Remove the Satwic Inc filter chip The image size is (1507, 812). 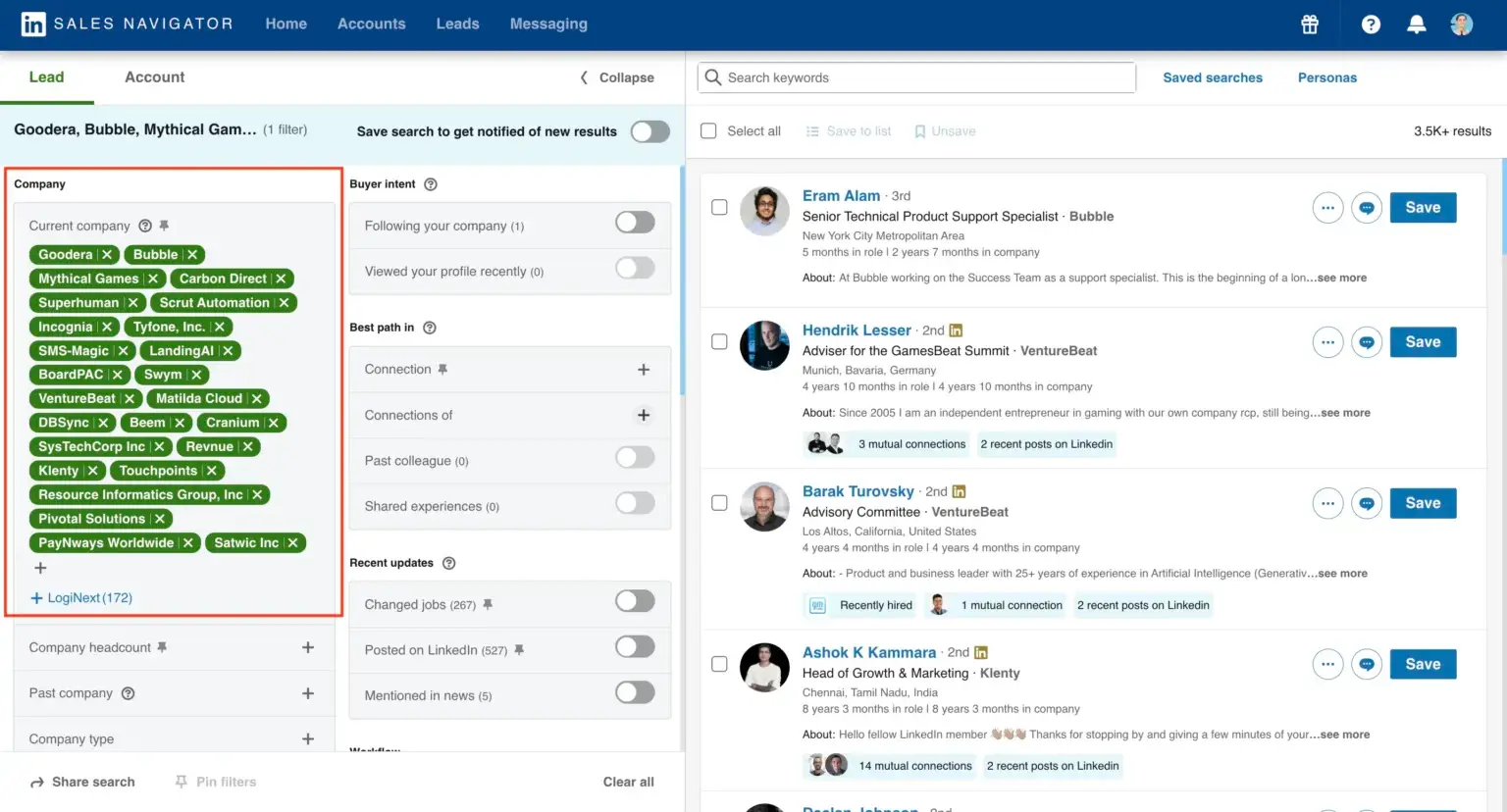click(292, 543)
